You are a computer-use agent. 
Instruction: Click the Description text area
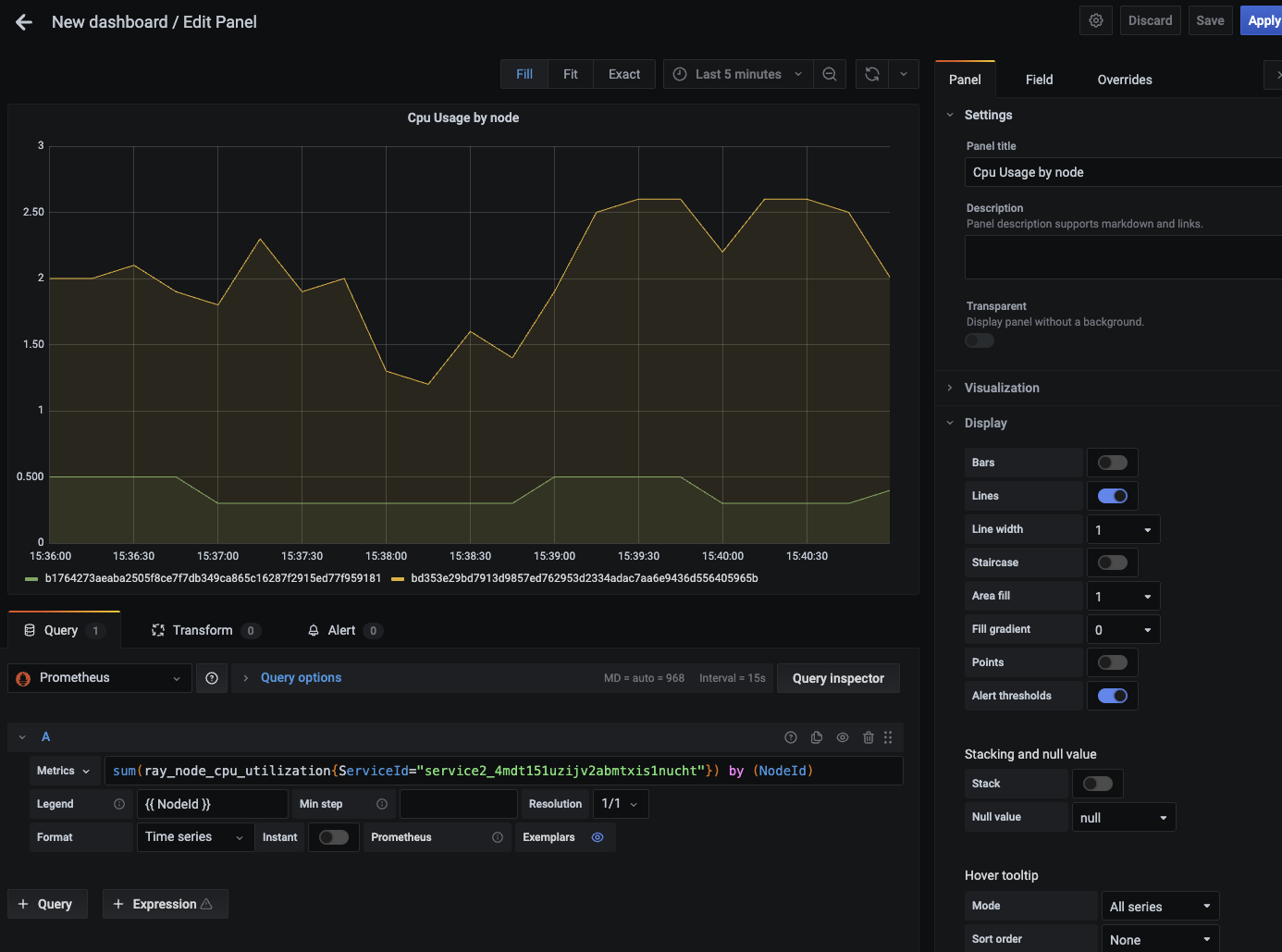(x=1123, y=257)
